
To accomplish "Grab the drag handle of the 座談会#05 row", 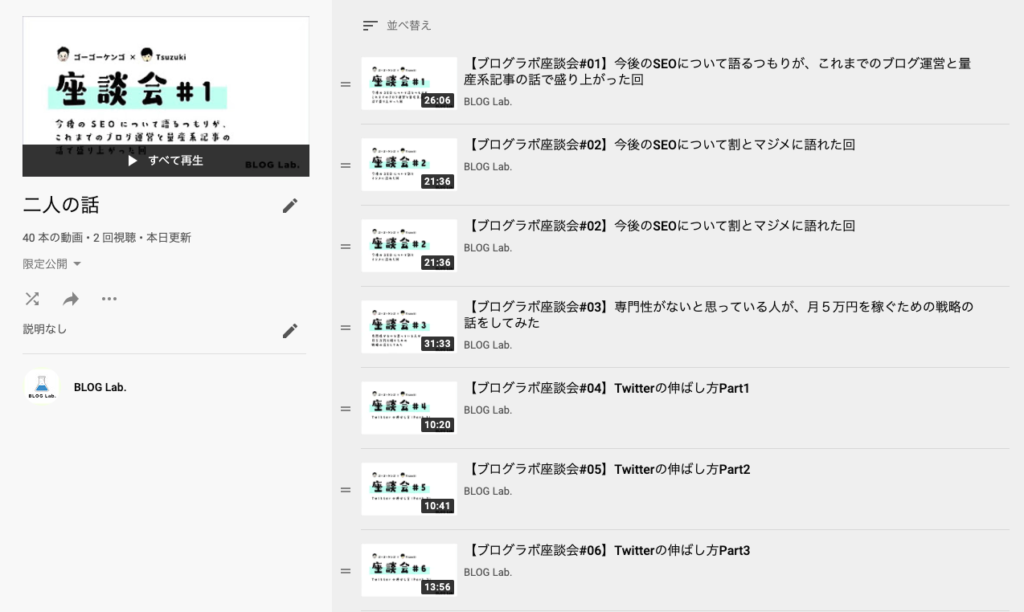I will pos(345,490).
